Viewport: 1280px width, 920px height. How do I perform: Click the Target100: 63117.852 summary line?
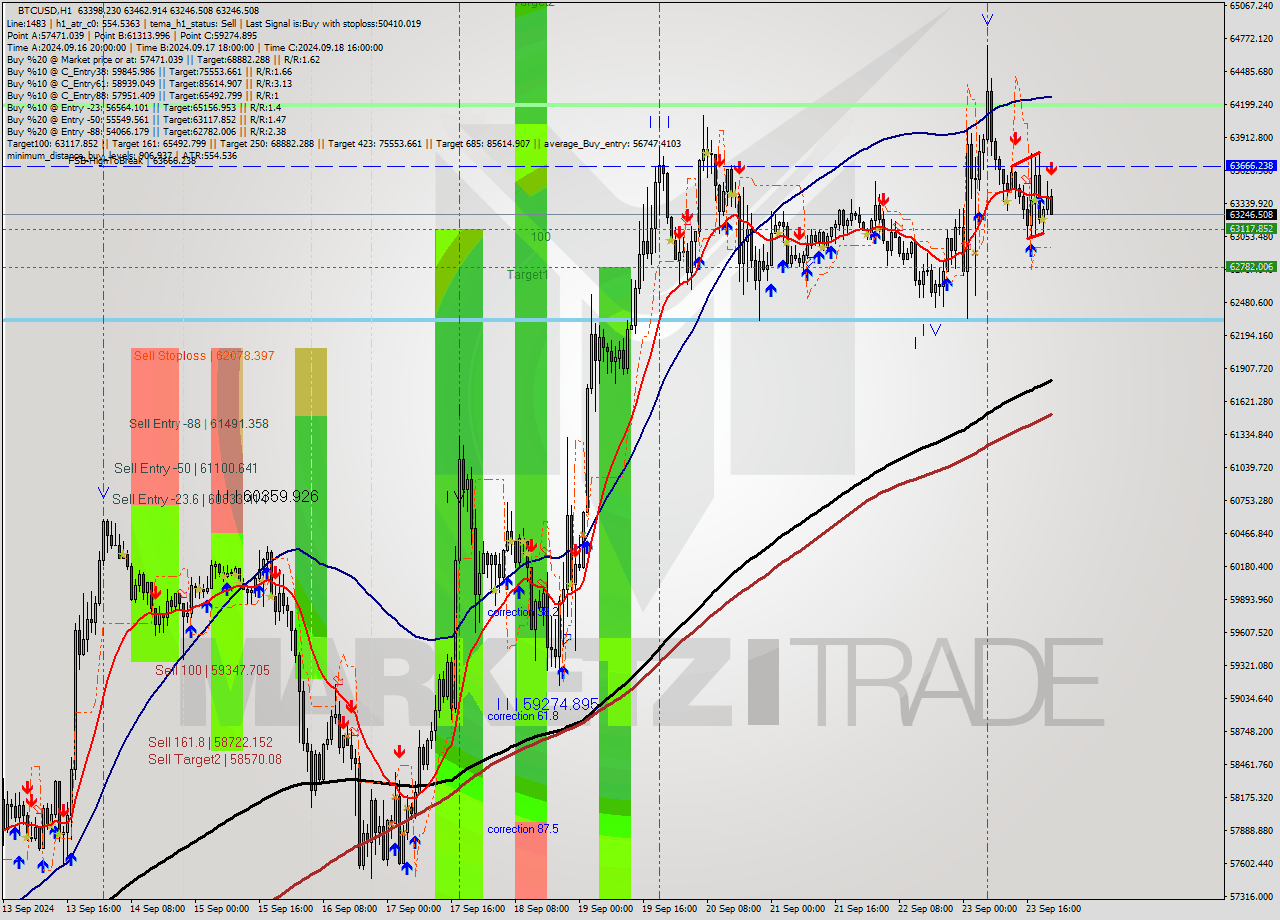point(343,143)
